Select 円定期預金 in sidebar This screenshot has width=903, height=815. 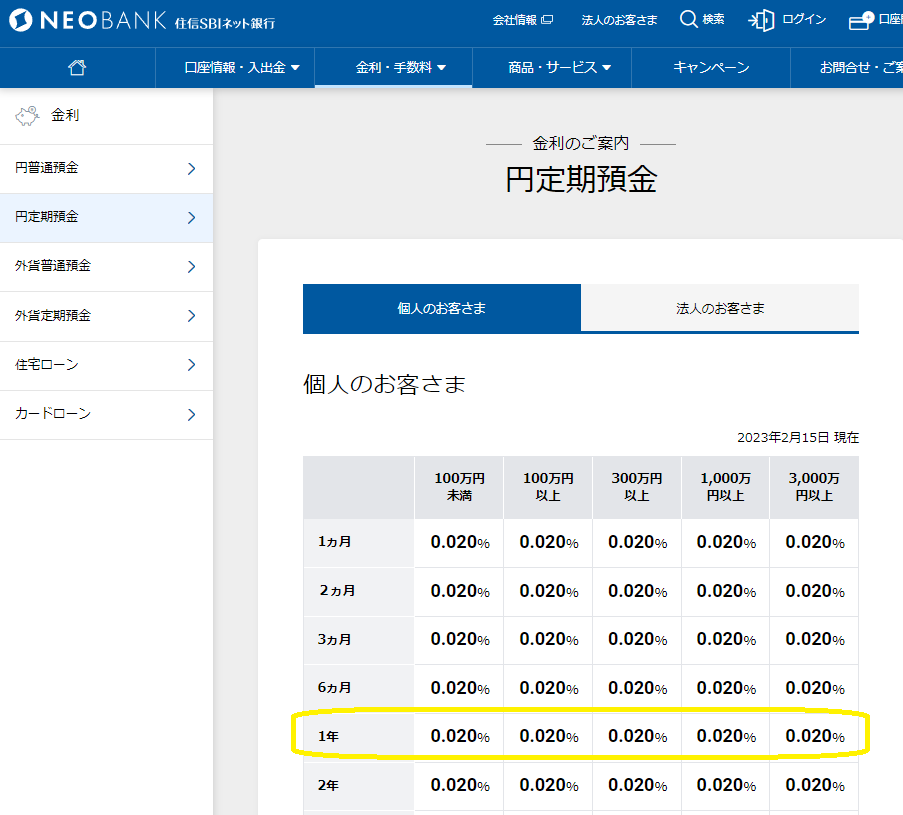point(107,217)
